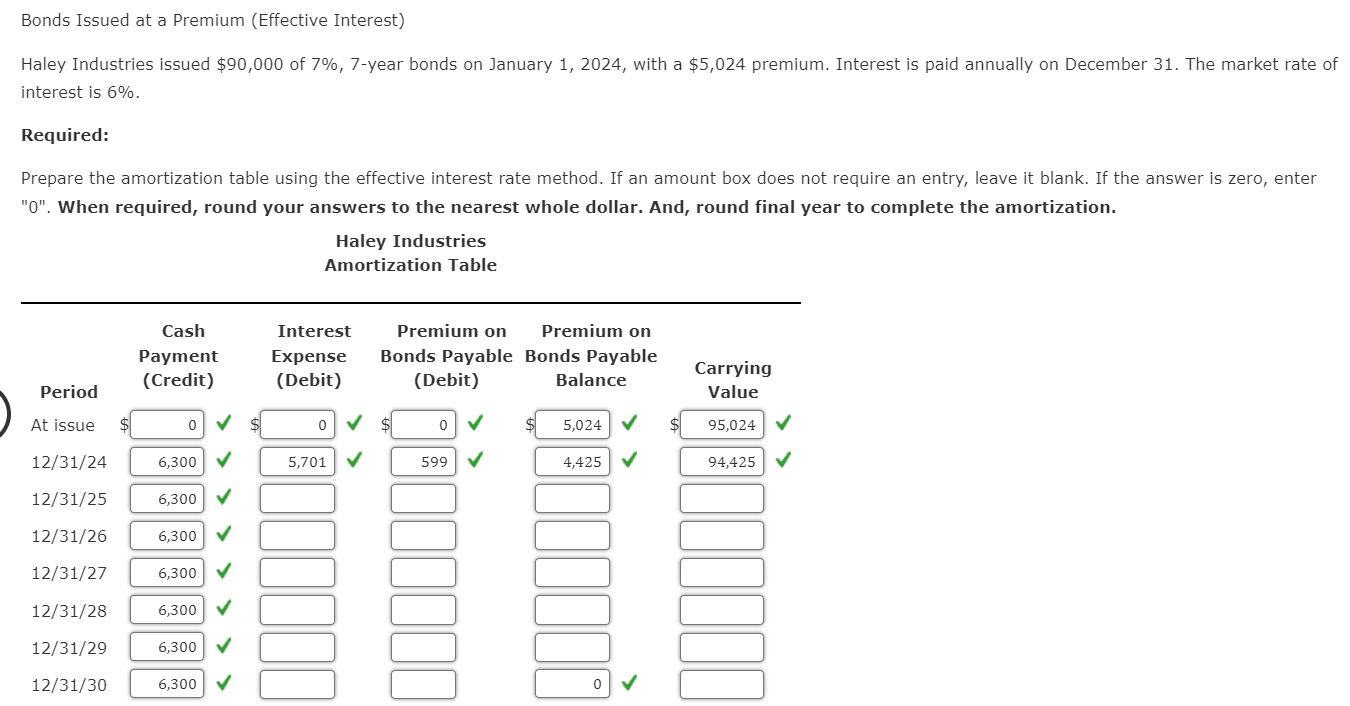
Task: Click the checkmark beside 599 premium debit
Action: point(475,461)
